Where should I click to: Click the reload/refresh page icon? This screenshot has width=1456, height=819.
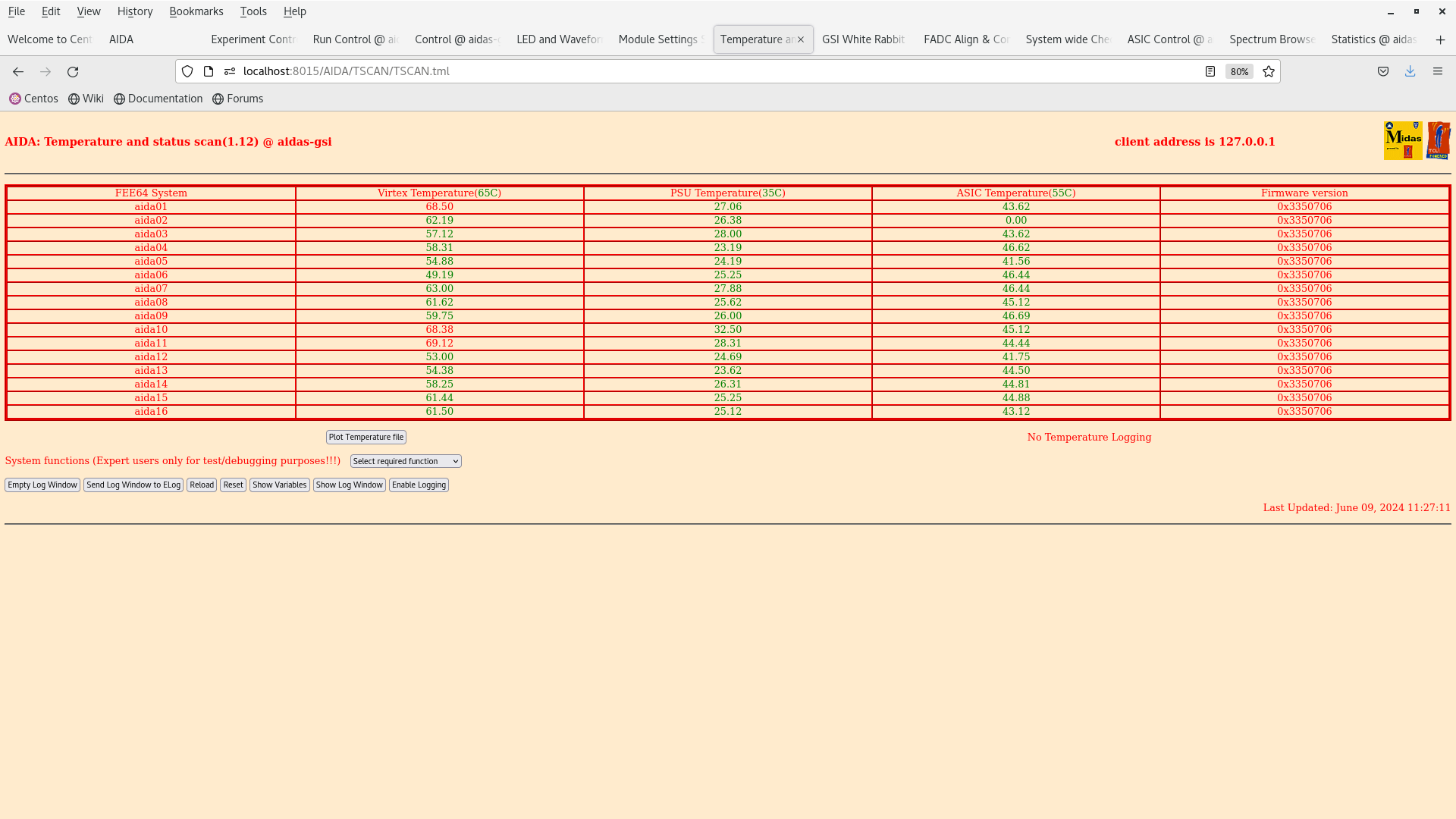pyautogui.click(x=73, y=71)
